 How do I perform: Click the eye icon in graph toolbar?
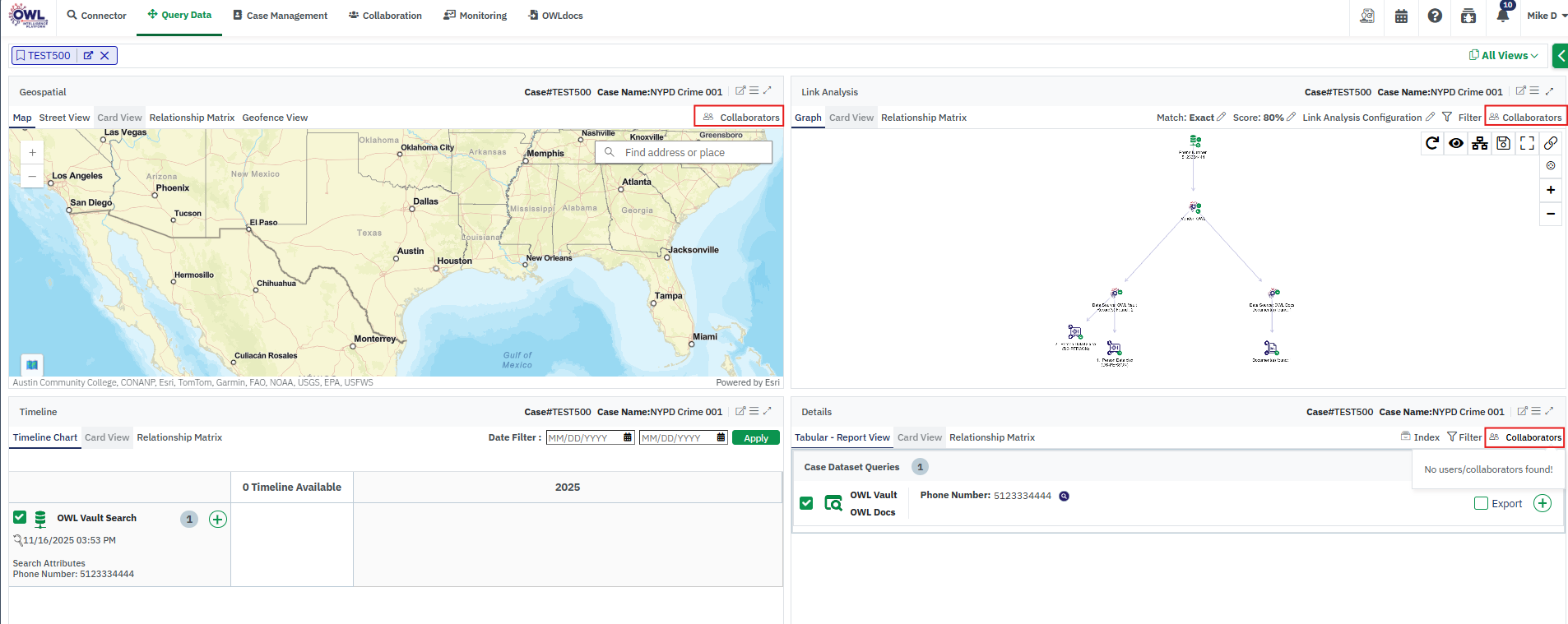tap(1456, 143)
